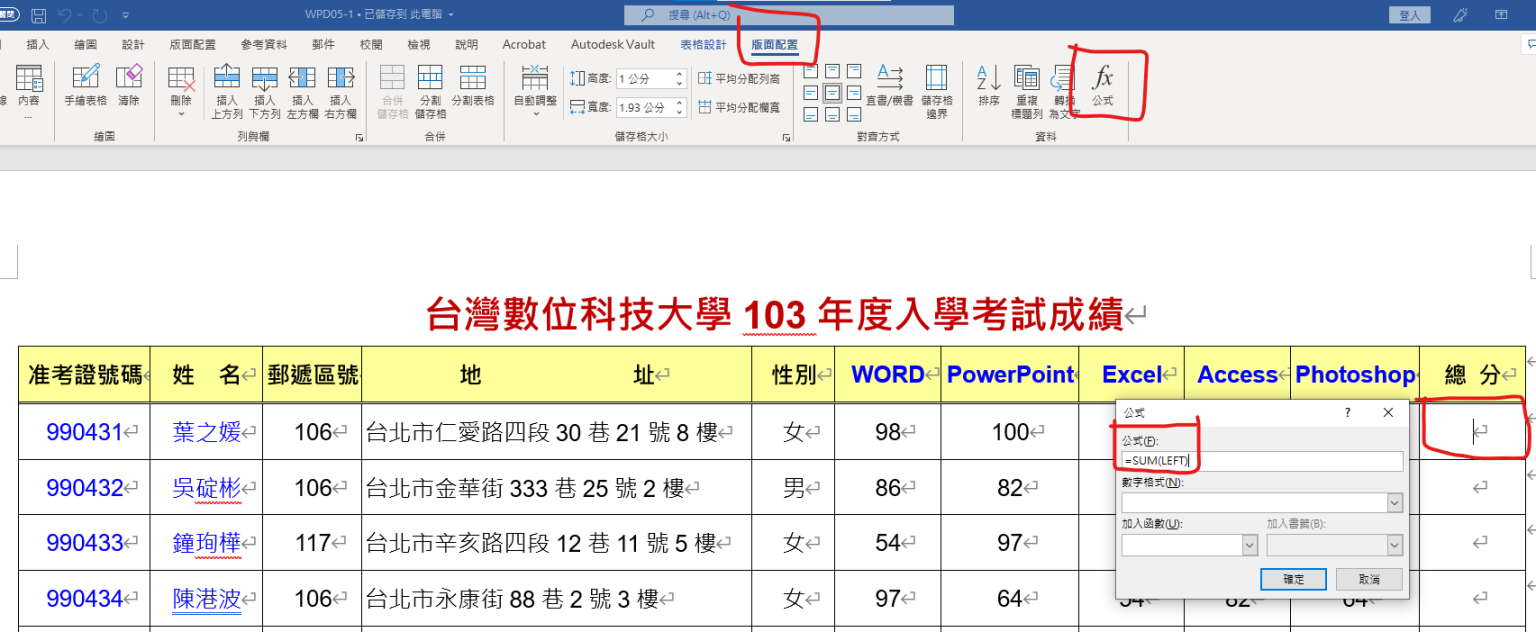Click the 搜尋 search box
The image size is (1536, 632).
[789, 15]
